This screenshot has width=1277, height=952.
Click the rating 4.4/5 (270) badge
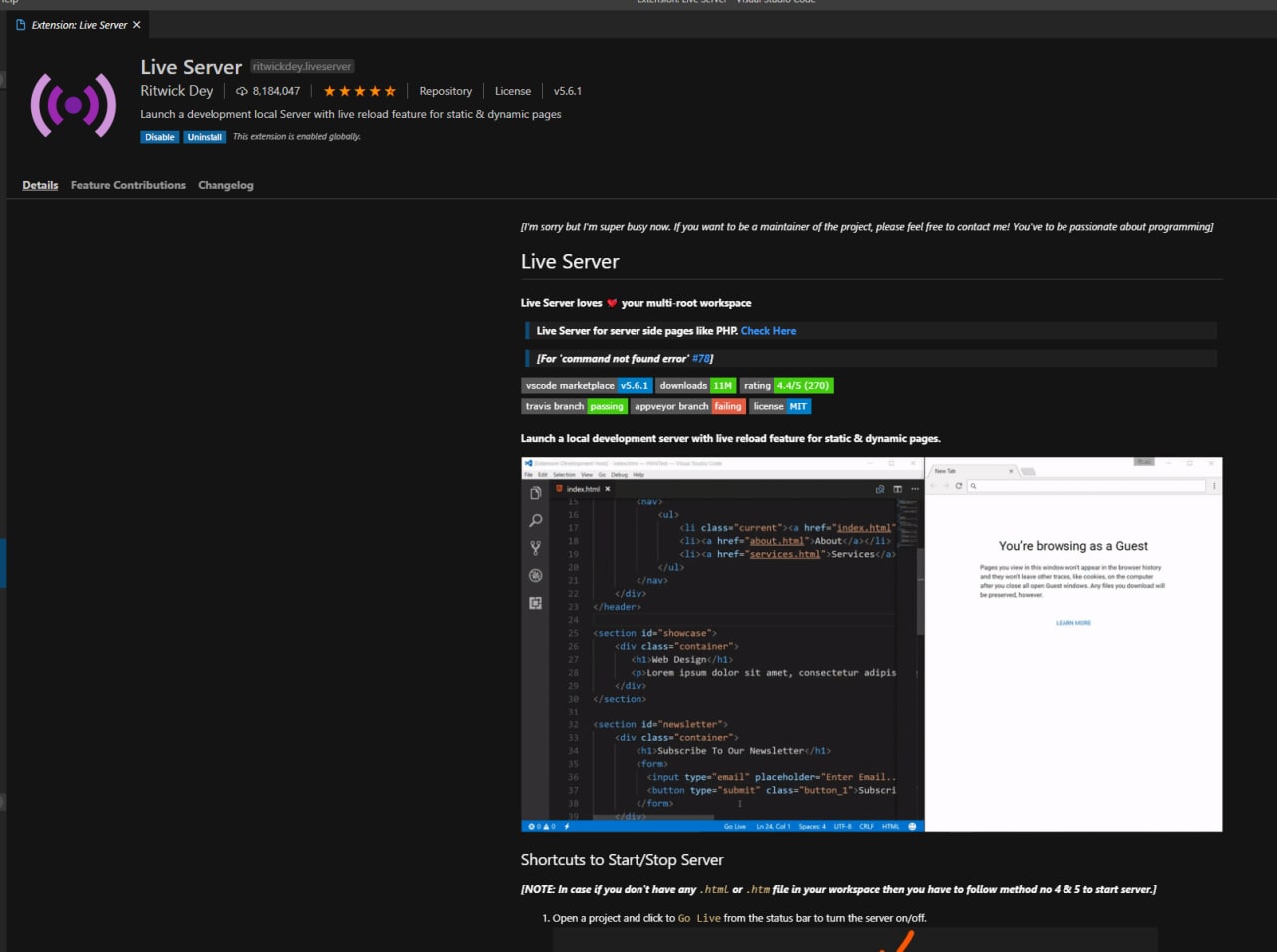pyautogui.click(x=786, y=385)
